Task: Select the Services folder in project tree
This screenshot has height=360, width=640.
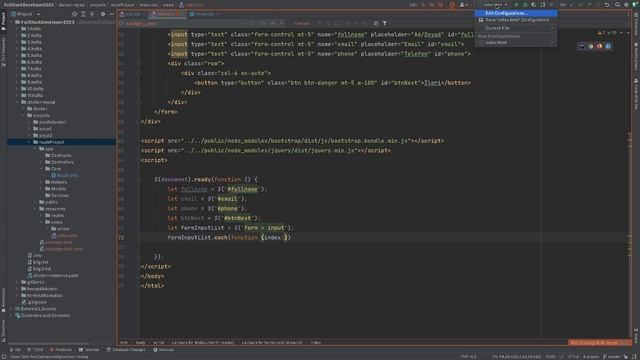Action: click(x=57, y=196)
